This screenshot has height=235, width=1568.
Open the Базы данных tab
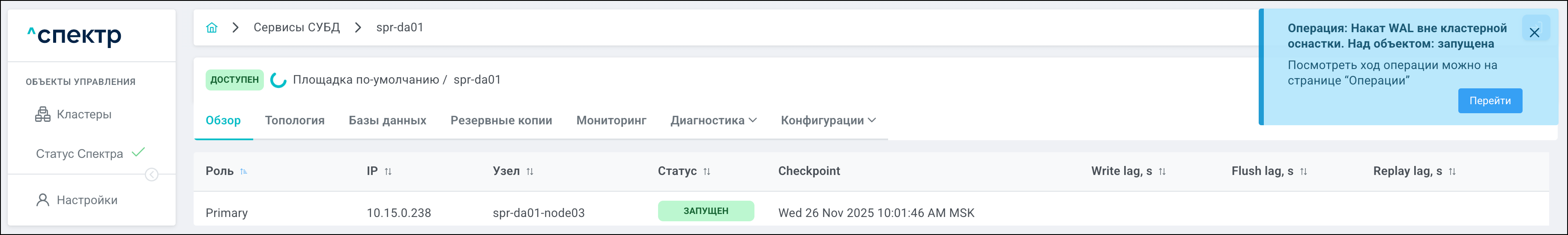[387, 121]
